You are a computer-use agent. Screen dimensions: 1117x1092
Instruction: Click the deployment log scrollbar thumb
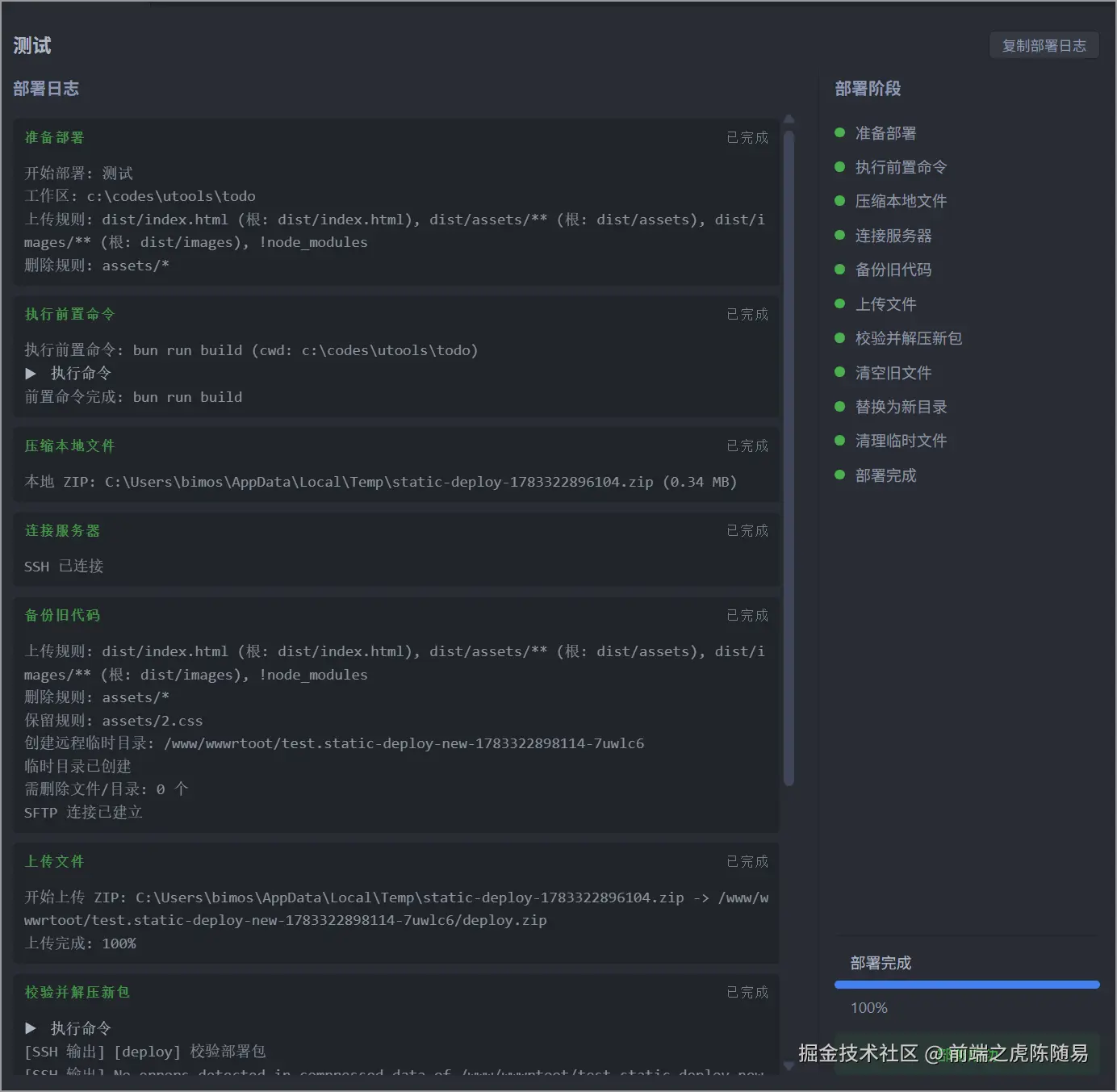click(789, 458)
